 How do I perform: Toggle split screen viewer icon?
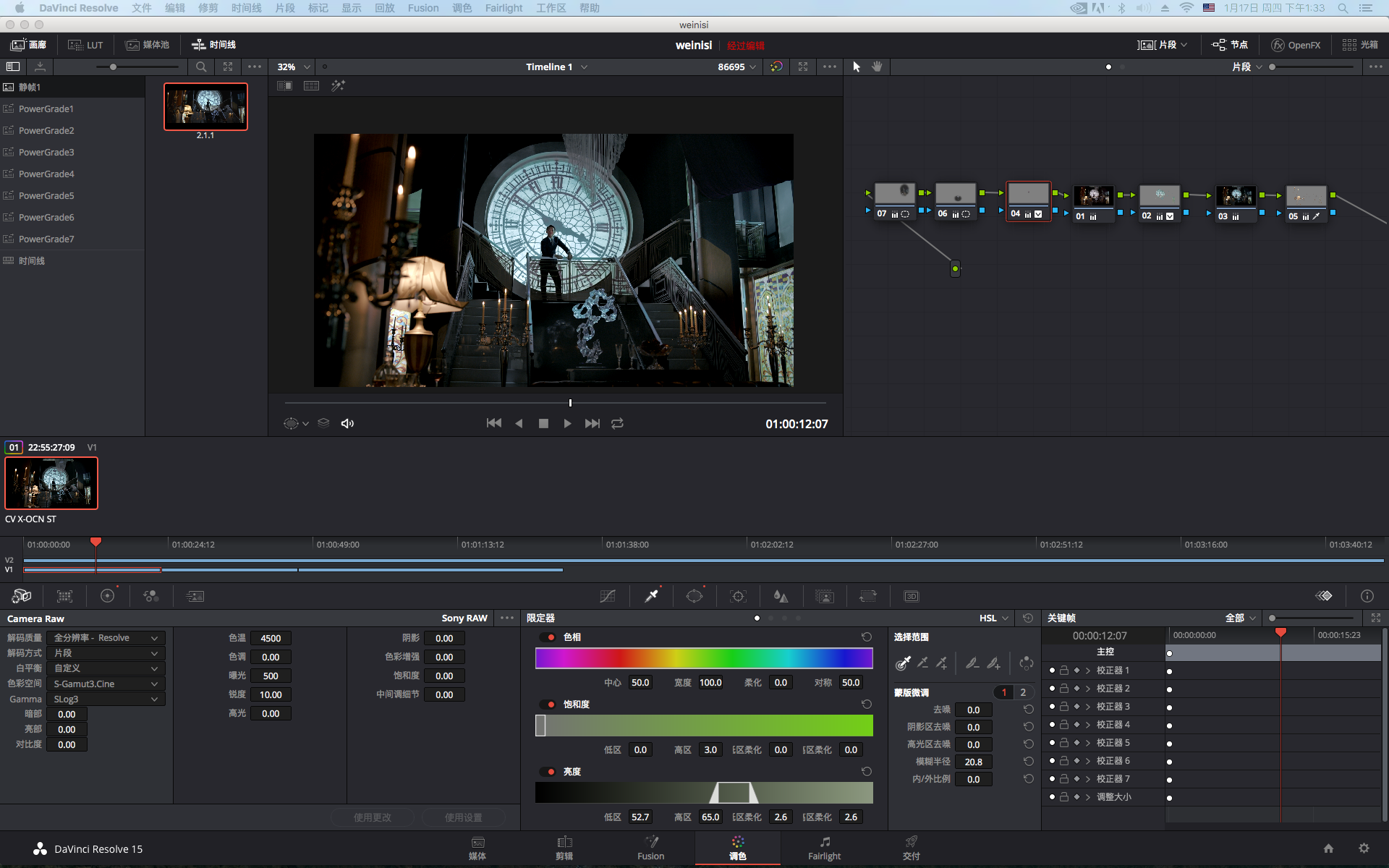click(311, 86)
